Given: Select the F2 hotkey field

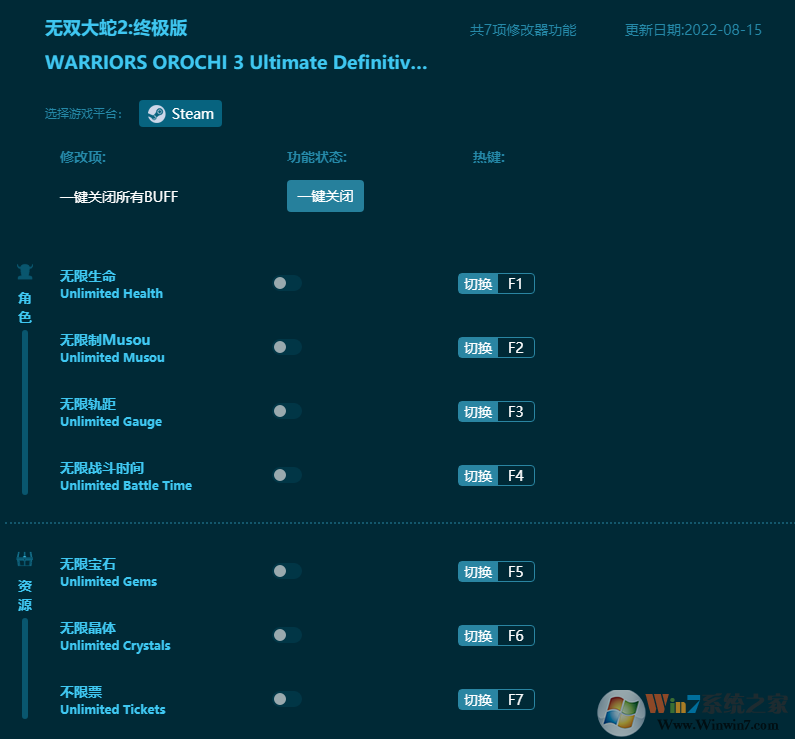Looking at the screenshot, I should (516, 348).
